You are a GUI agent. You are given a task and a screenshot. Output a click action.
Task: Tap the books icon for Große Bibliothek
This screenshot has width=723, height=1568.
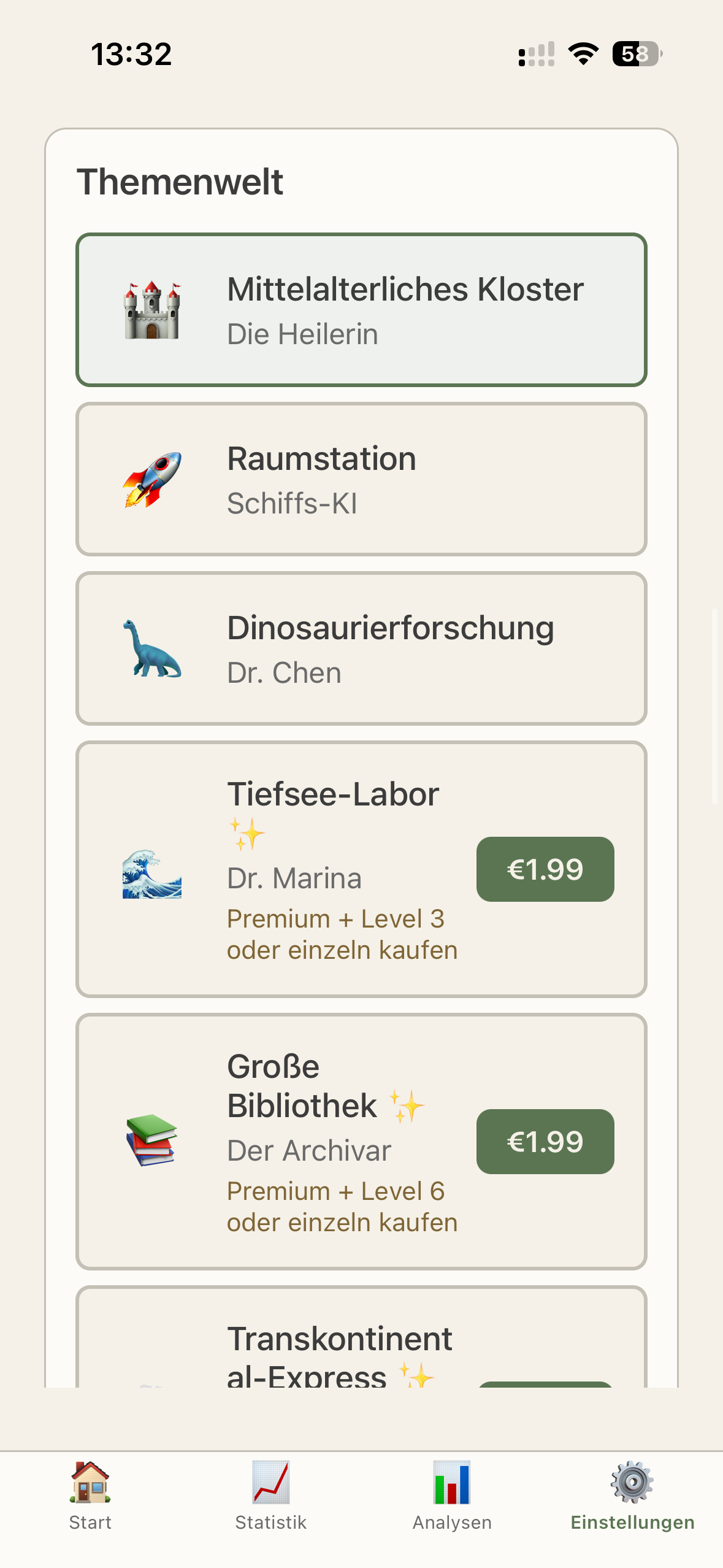152,1140
